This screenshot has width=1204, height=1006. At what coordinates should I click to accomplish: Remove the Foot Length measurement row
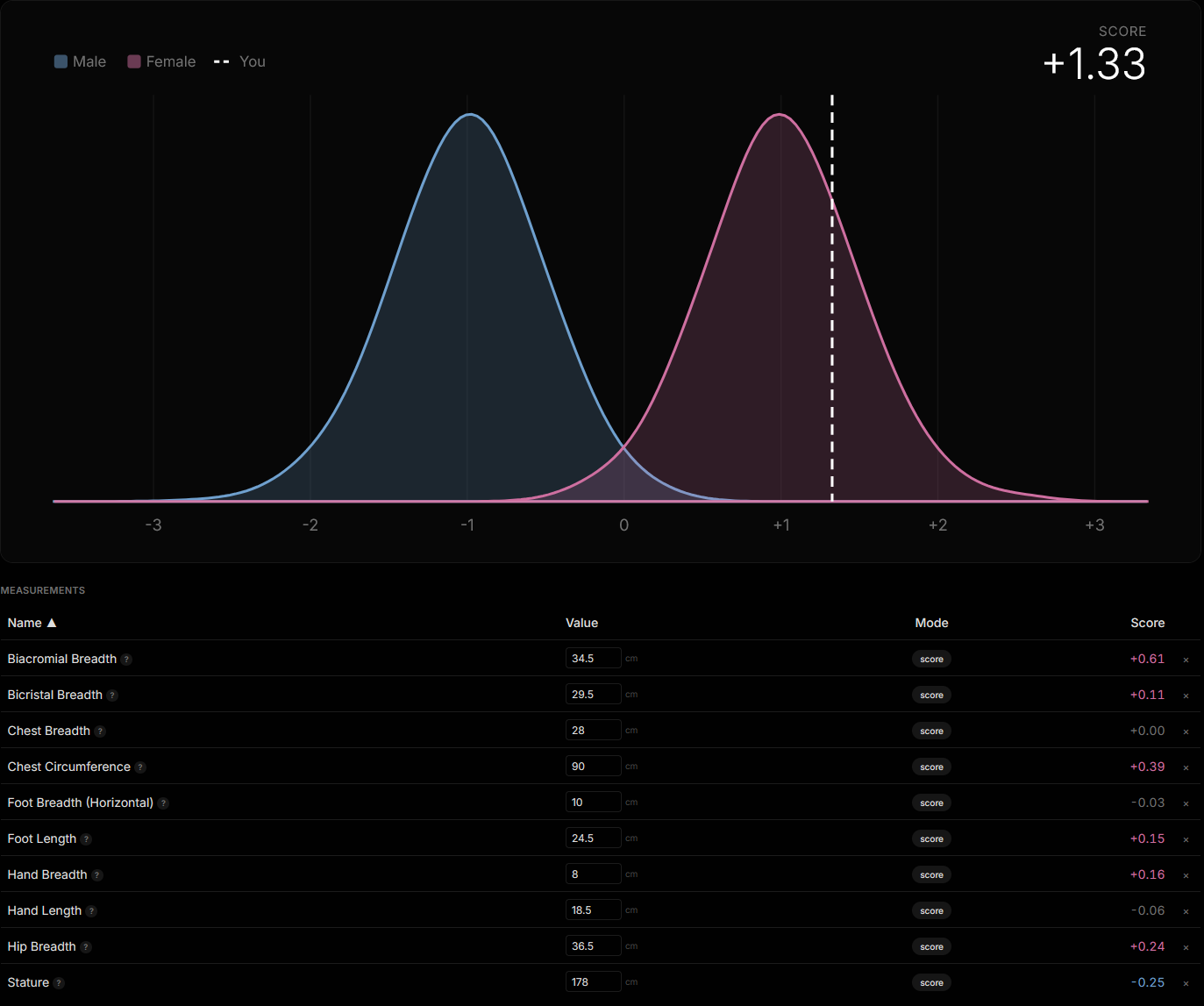point(1186,839)
